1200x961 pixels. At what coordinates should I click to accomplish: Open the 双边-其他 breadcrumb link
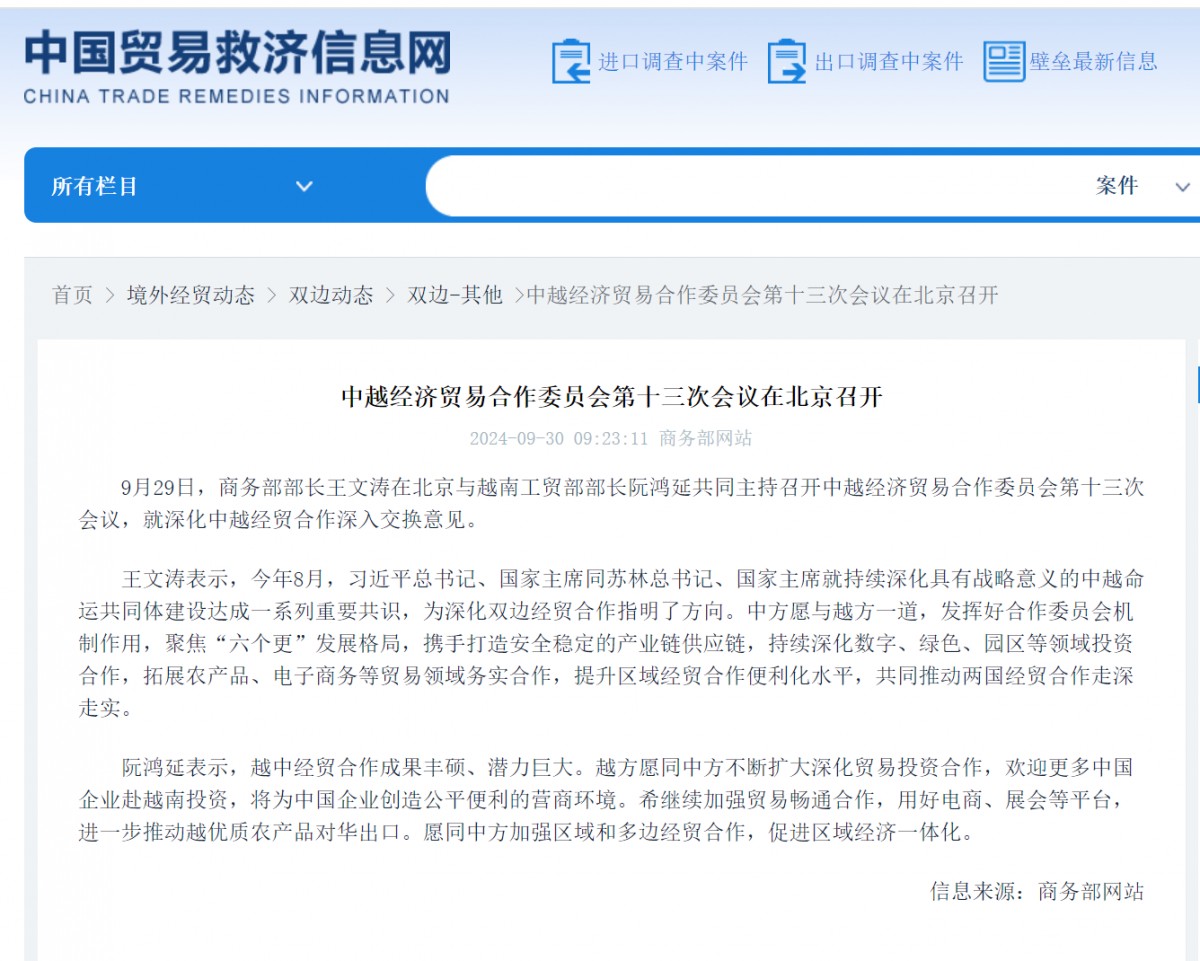click(455, 295)
